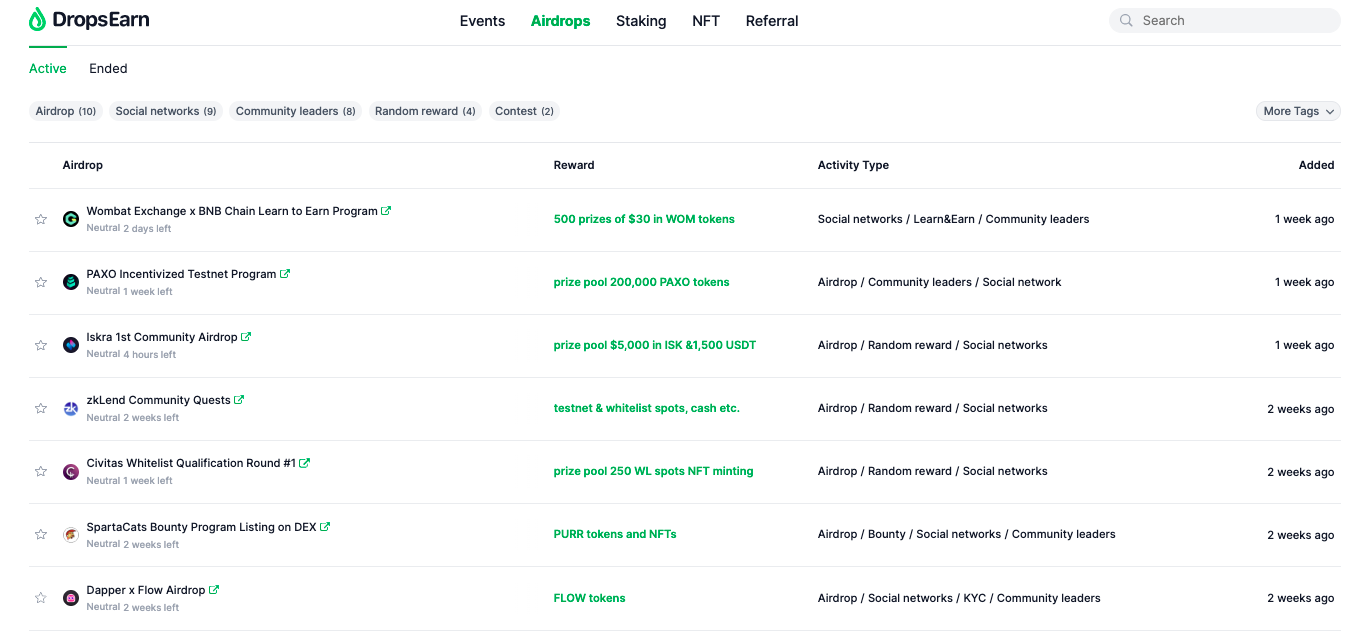The image size is (1362, 631).
Task: Go to the Events menu
Action: [x=482, y=21]
